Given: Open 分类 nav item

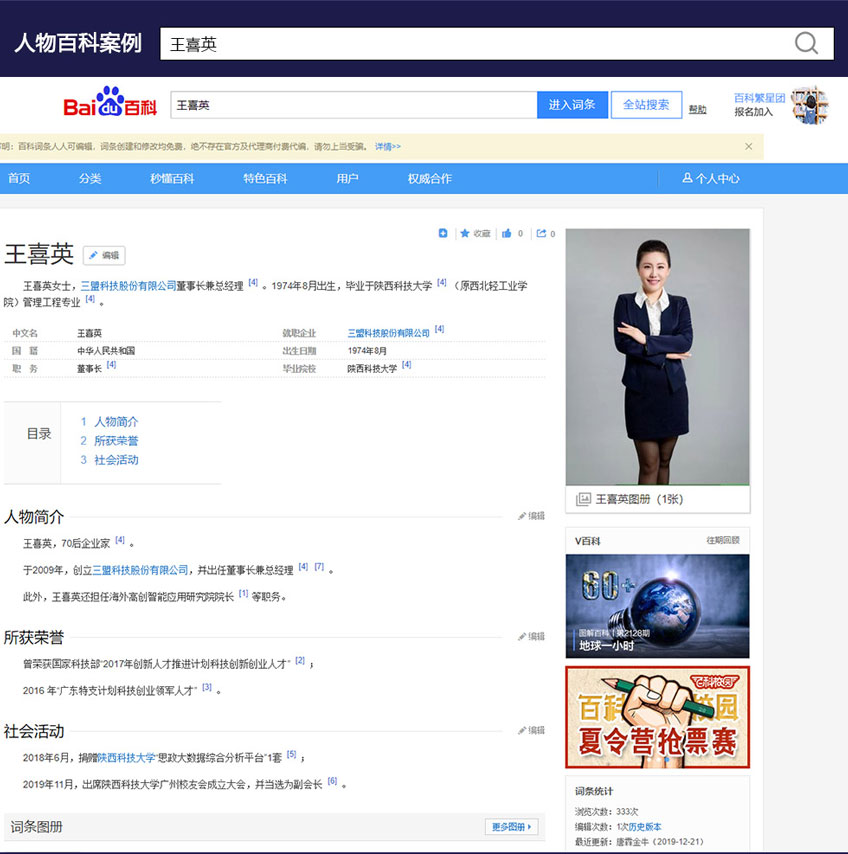Looking at the screenshot, I should 90,178.
